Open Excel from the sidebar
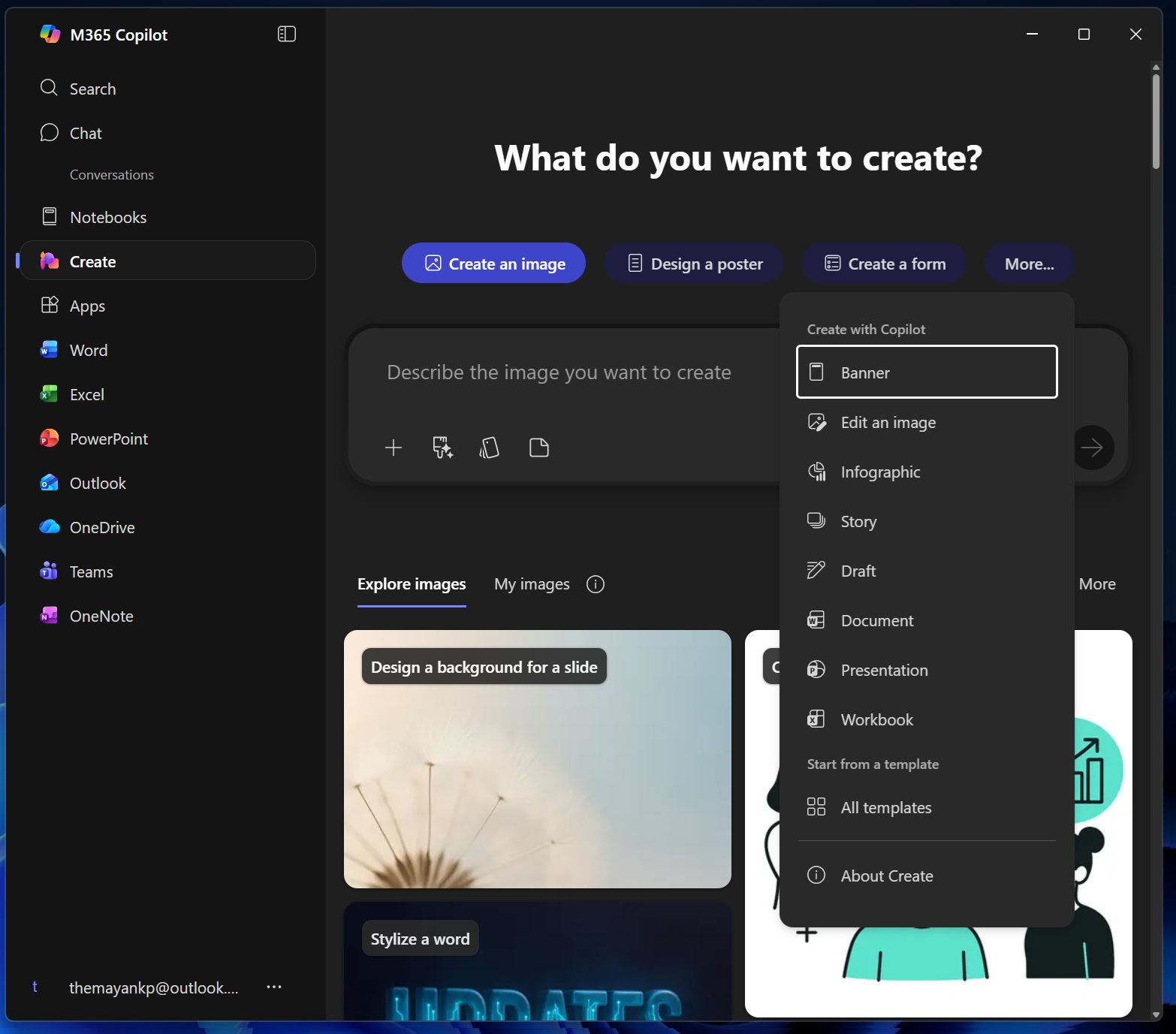Viewport: 1176px width, 1034px height. 86,393
